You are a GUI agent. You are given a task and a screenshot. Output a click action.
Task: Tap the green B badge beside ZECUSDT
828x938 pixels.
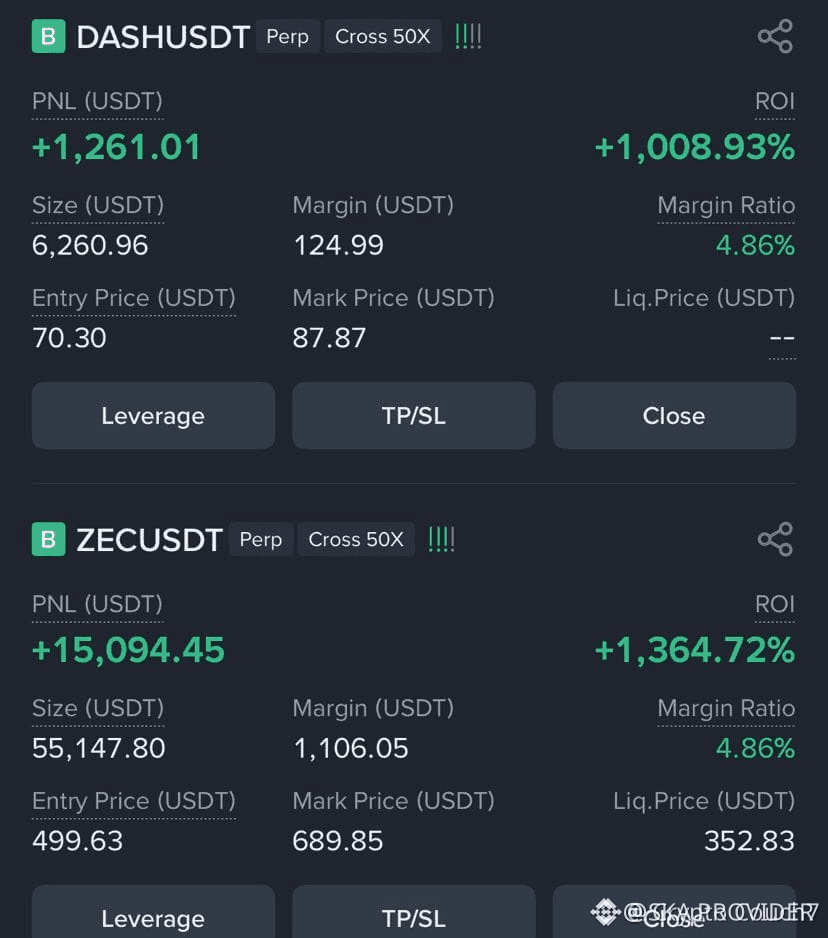point(48,540)
